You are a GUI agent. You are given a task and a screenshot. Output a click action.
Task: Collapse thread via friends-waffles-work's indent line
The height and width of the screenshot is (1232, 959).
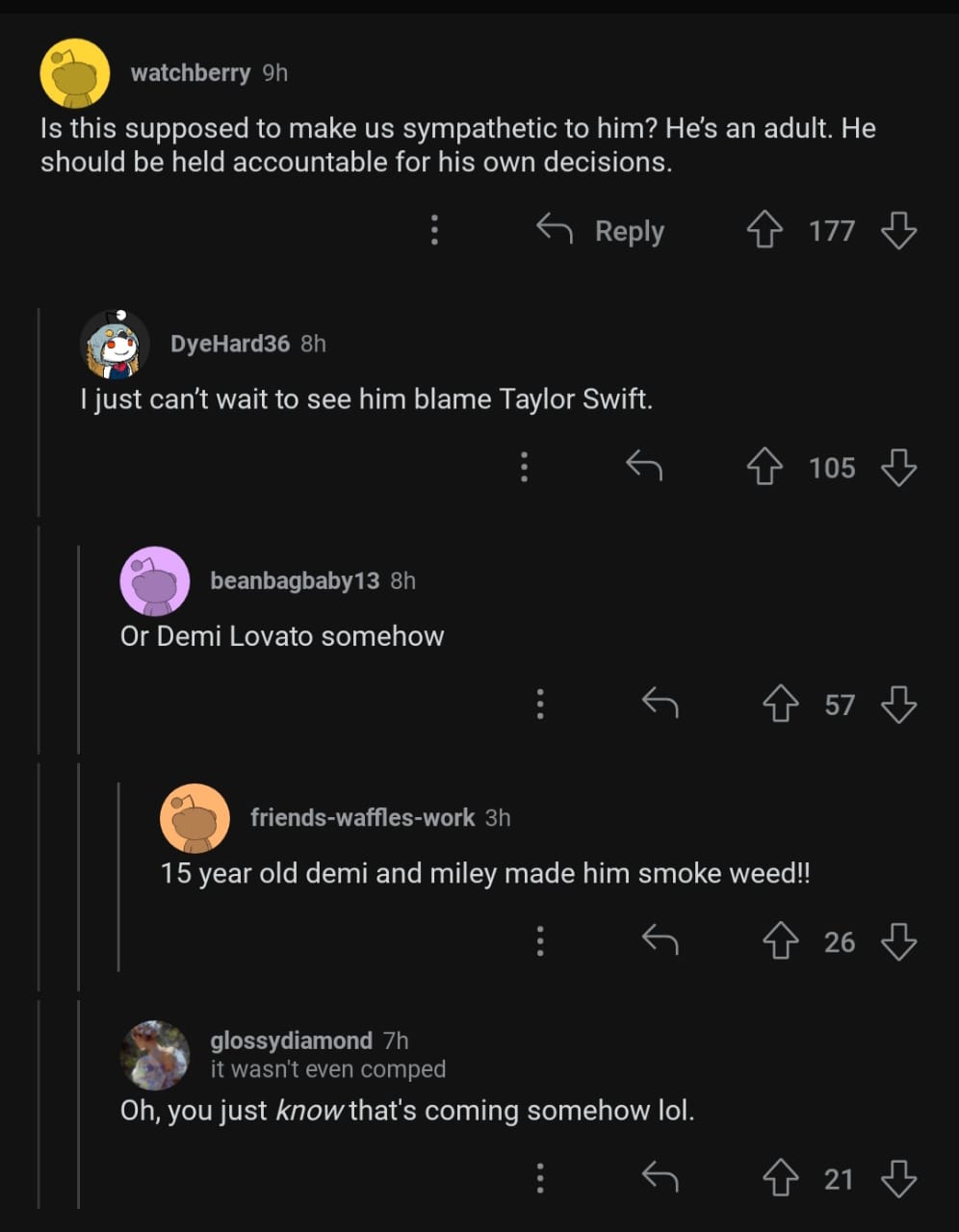(x=118, y=876)
